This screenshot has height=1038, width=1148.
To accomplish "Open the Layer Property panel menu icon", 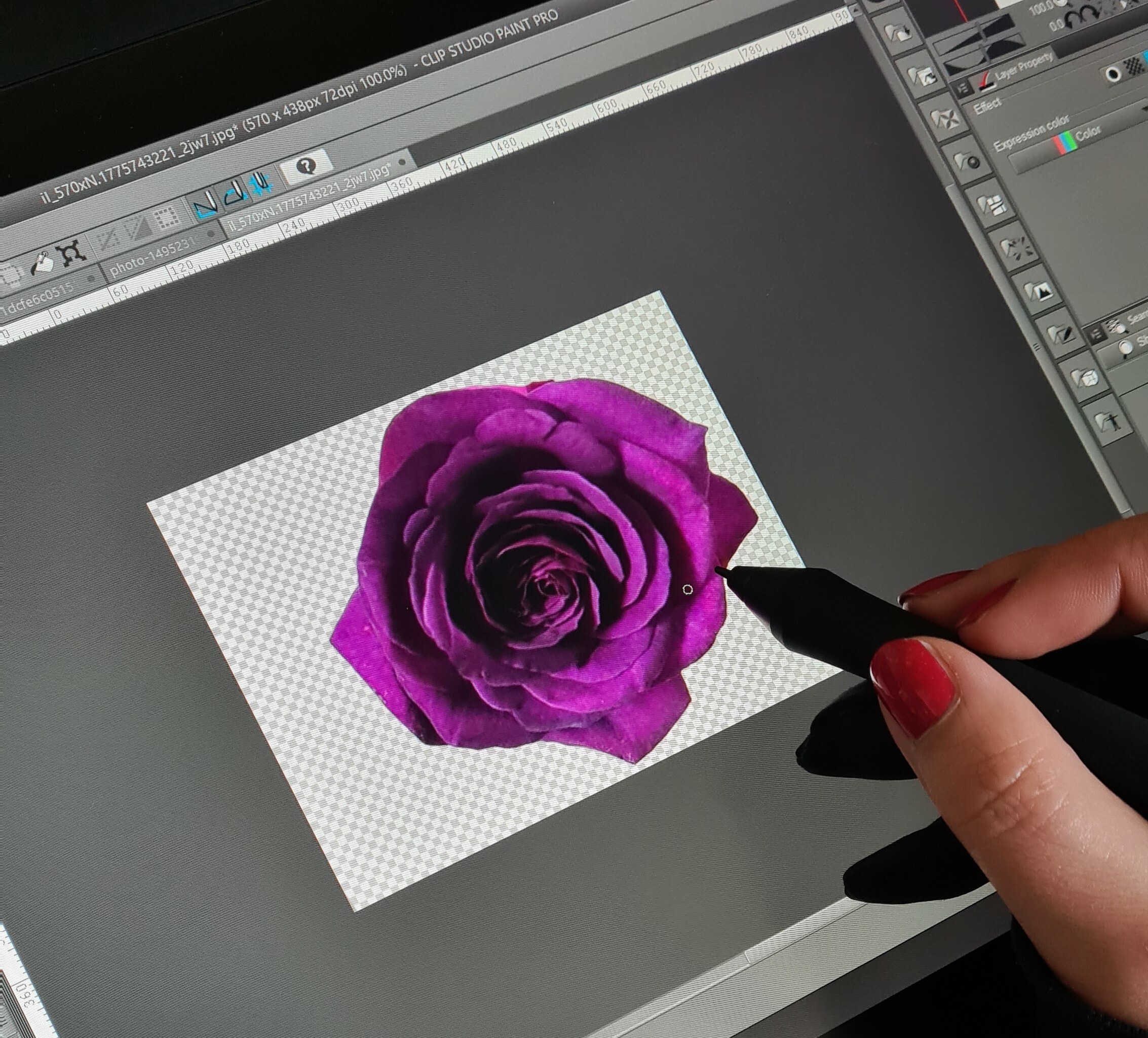I will click(x=963, y=87).
